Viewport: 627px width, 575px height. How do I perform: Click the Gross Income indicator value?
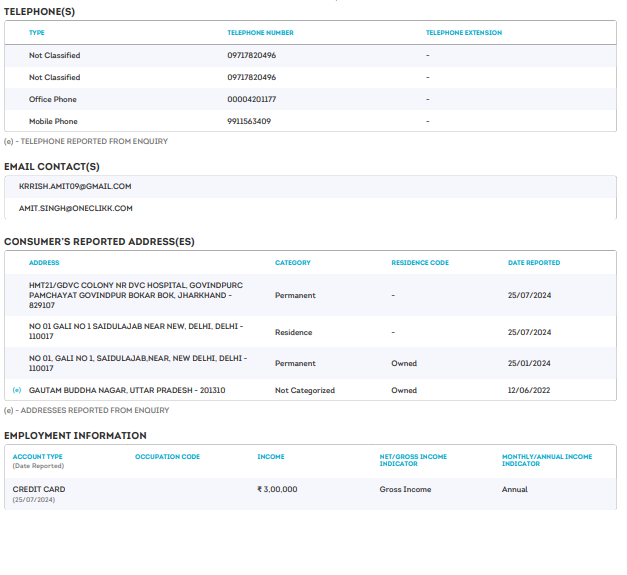tap(405, 489)
